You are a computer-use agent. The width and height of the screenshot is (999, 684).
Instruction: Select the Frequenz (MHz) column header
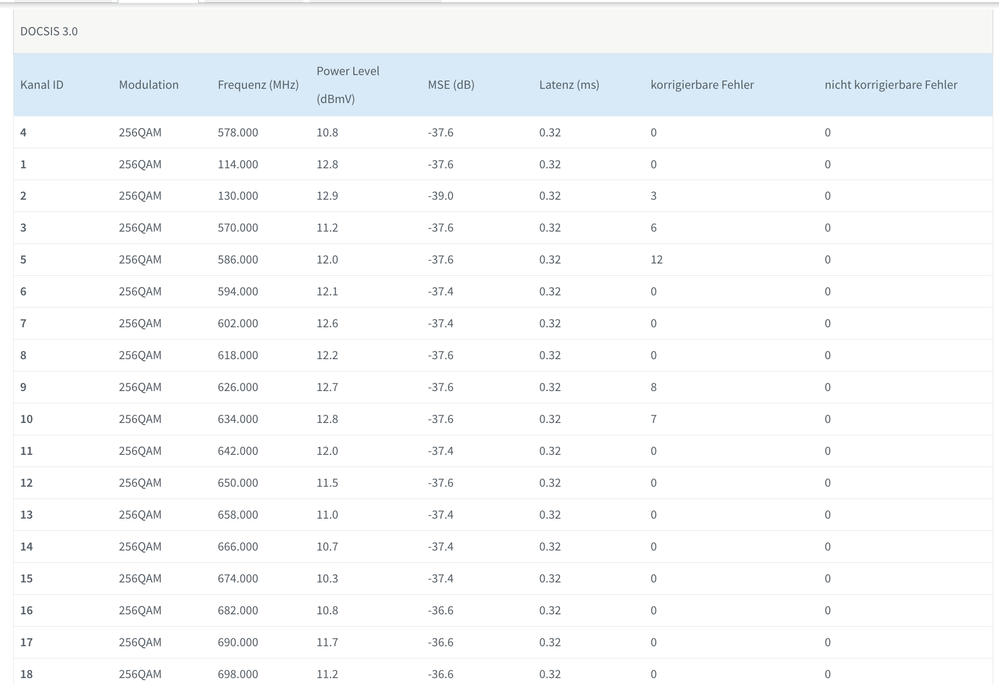coord(258,85)
